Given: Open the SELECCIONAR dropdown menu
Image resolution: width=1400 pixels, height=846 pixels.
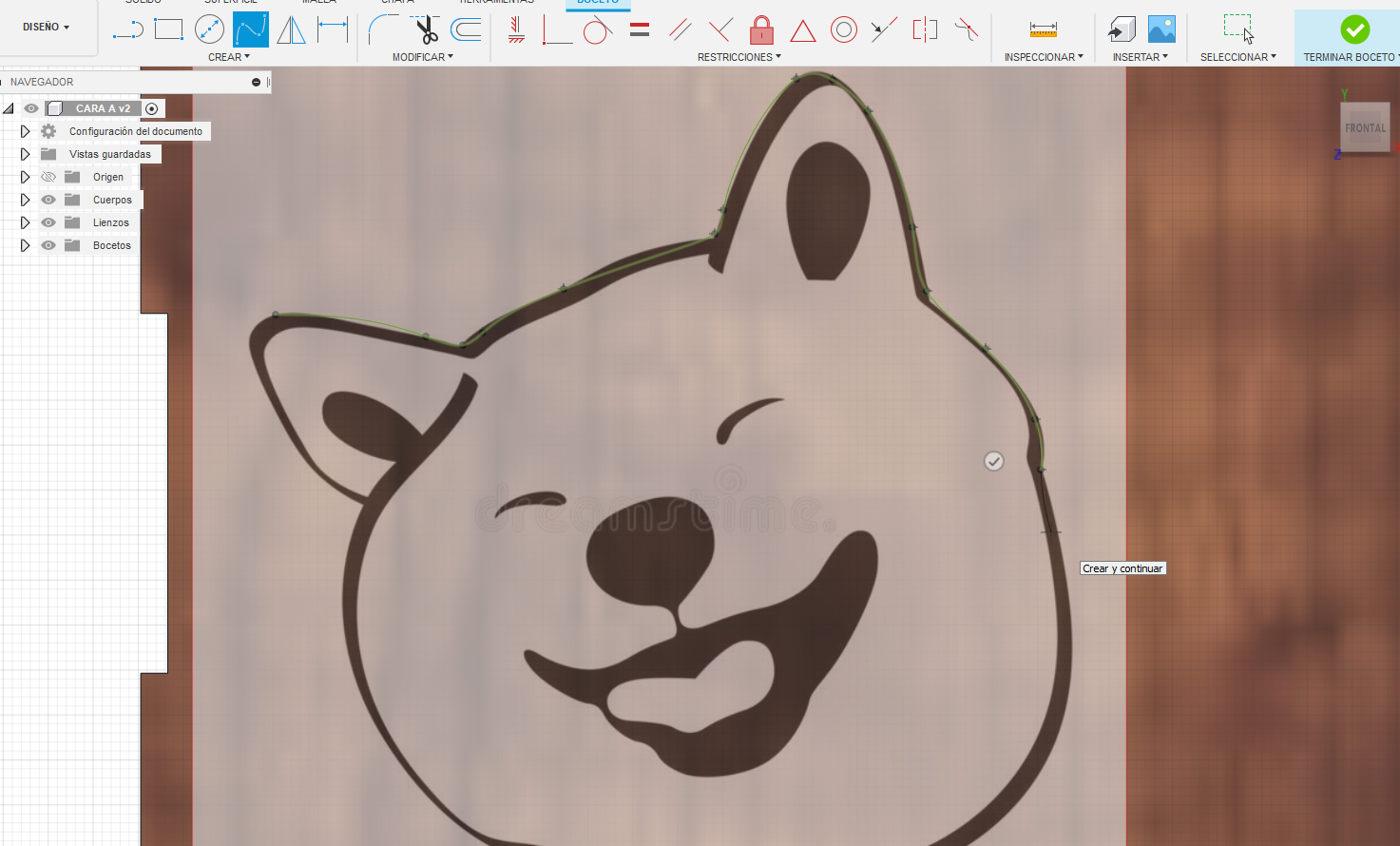Looking at the screenshot, I should click(x=1238, y=57).
